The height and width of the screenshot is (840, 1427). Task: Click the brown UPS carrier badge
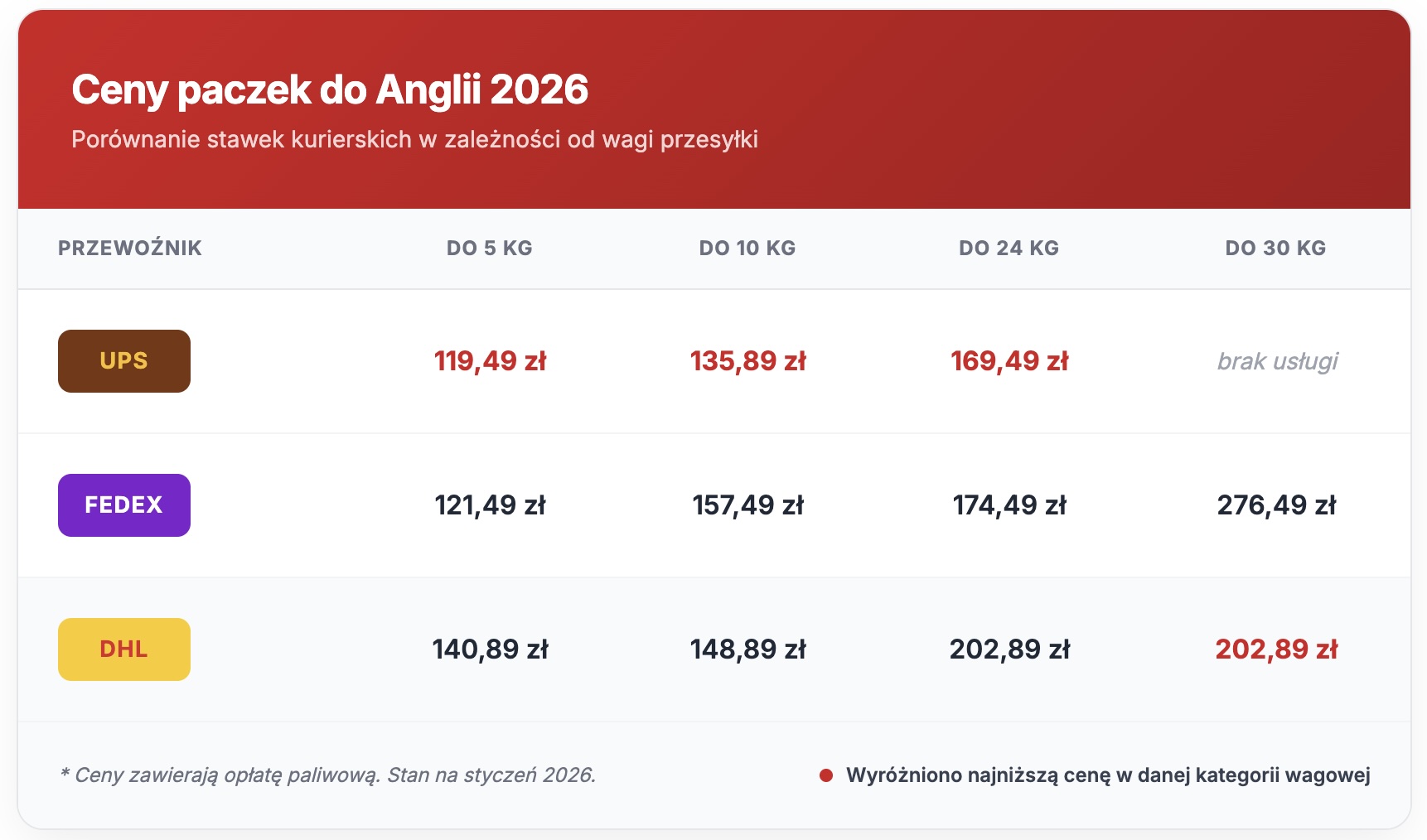124,361
